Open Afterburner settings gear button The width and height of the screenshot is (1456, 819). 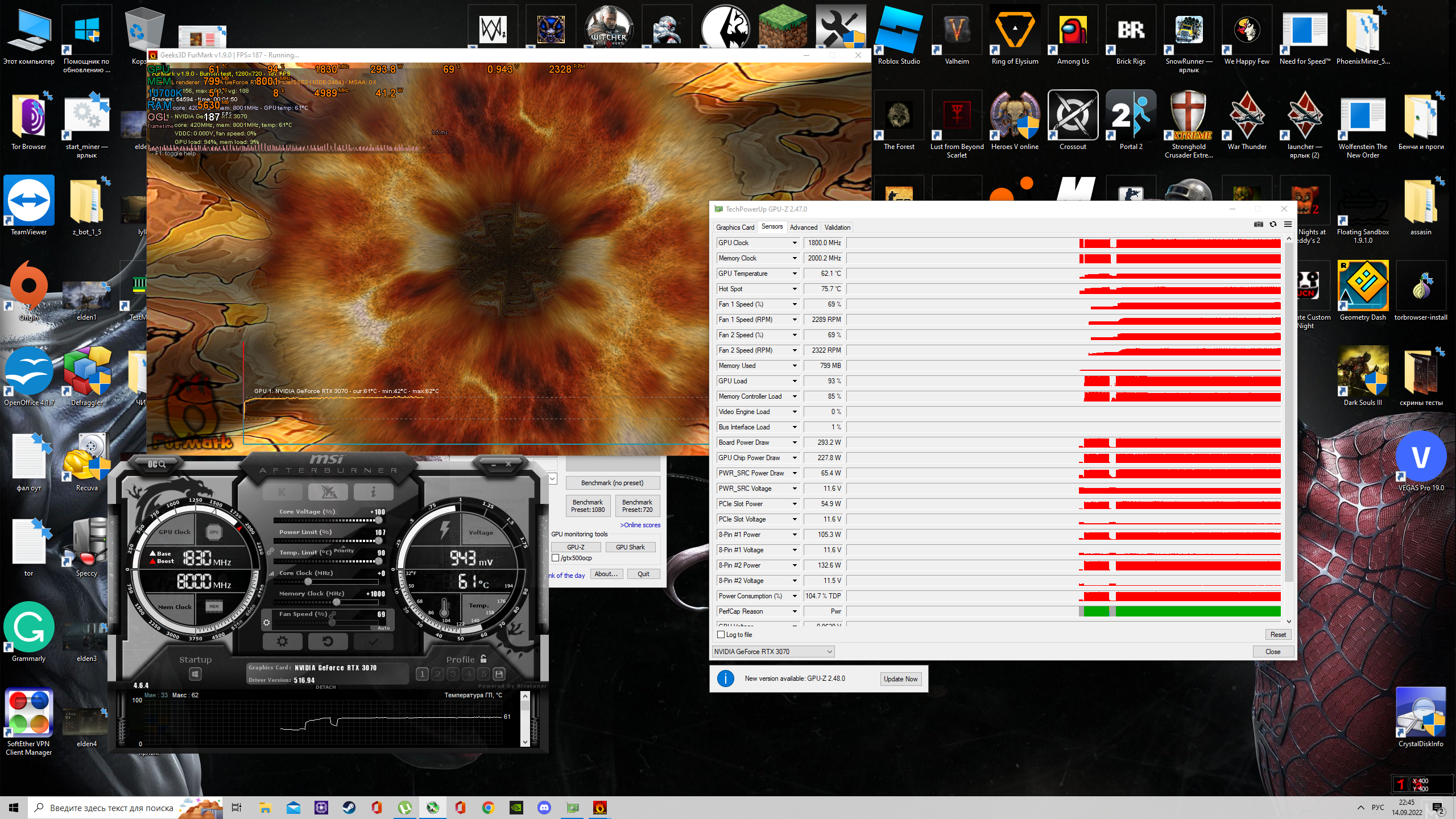(x=282, y=642)
